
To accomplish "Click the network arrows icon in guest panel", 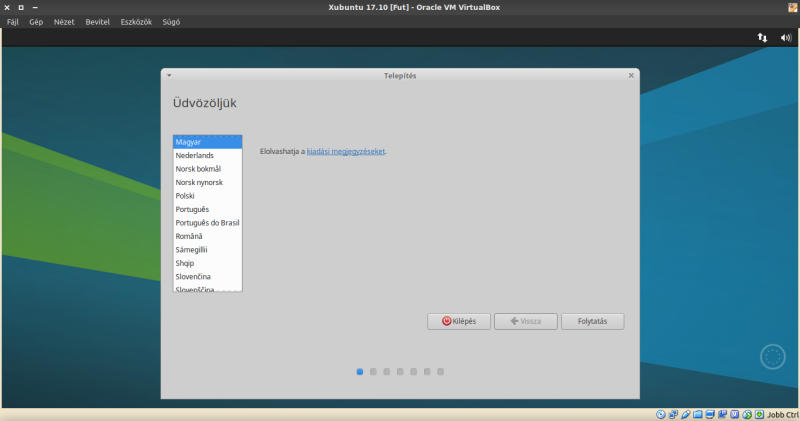I will (762, 37).
